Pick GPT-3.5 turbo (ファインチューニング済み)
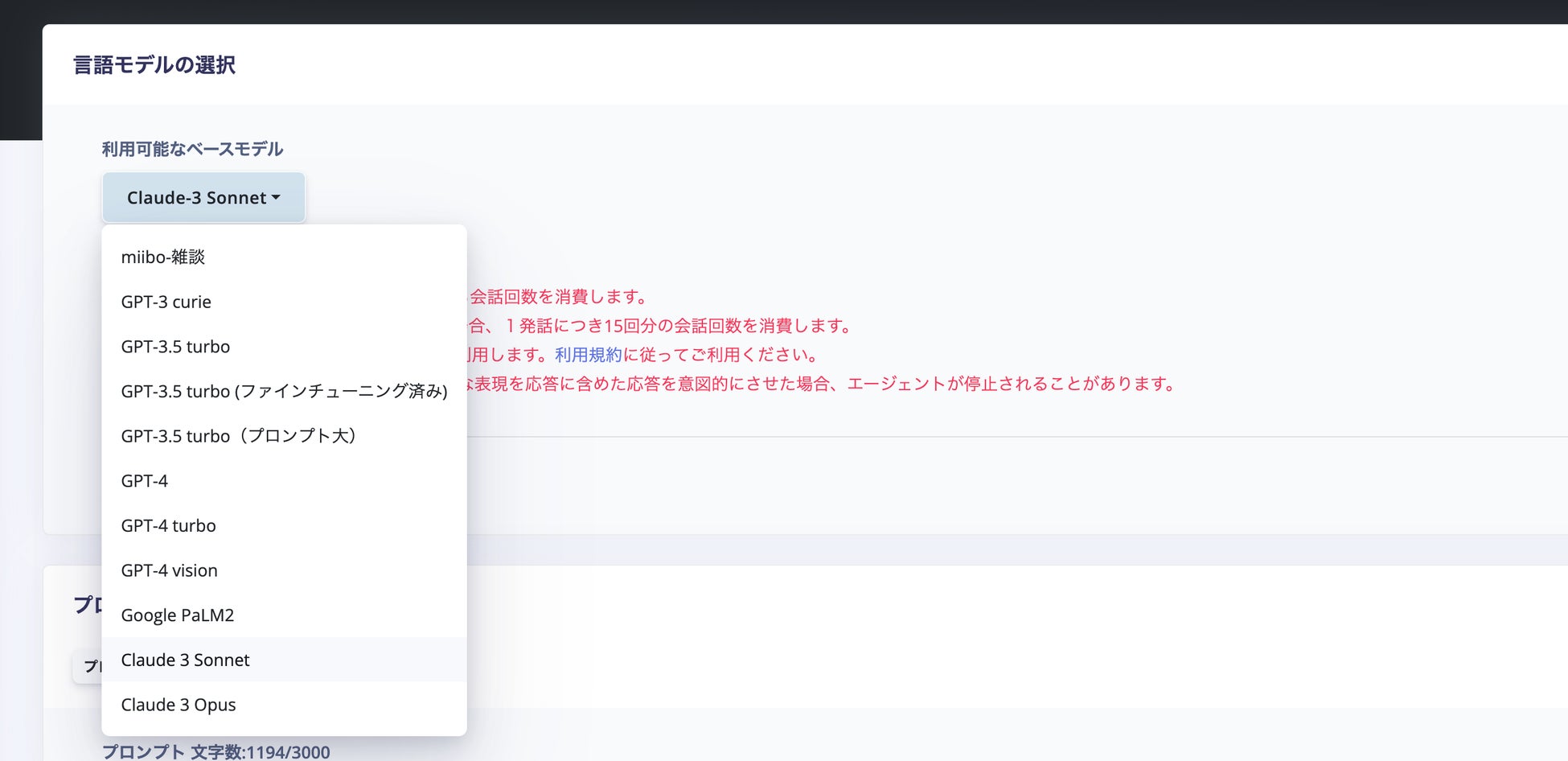Screen dimensions: 1568x761 click(284, 391)
